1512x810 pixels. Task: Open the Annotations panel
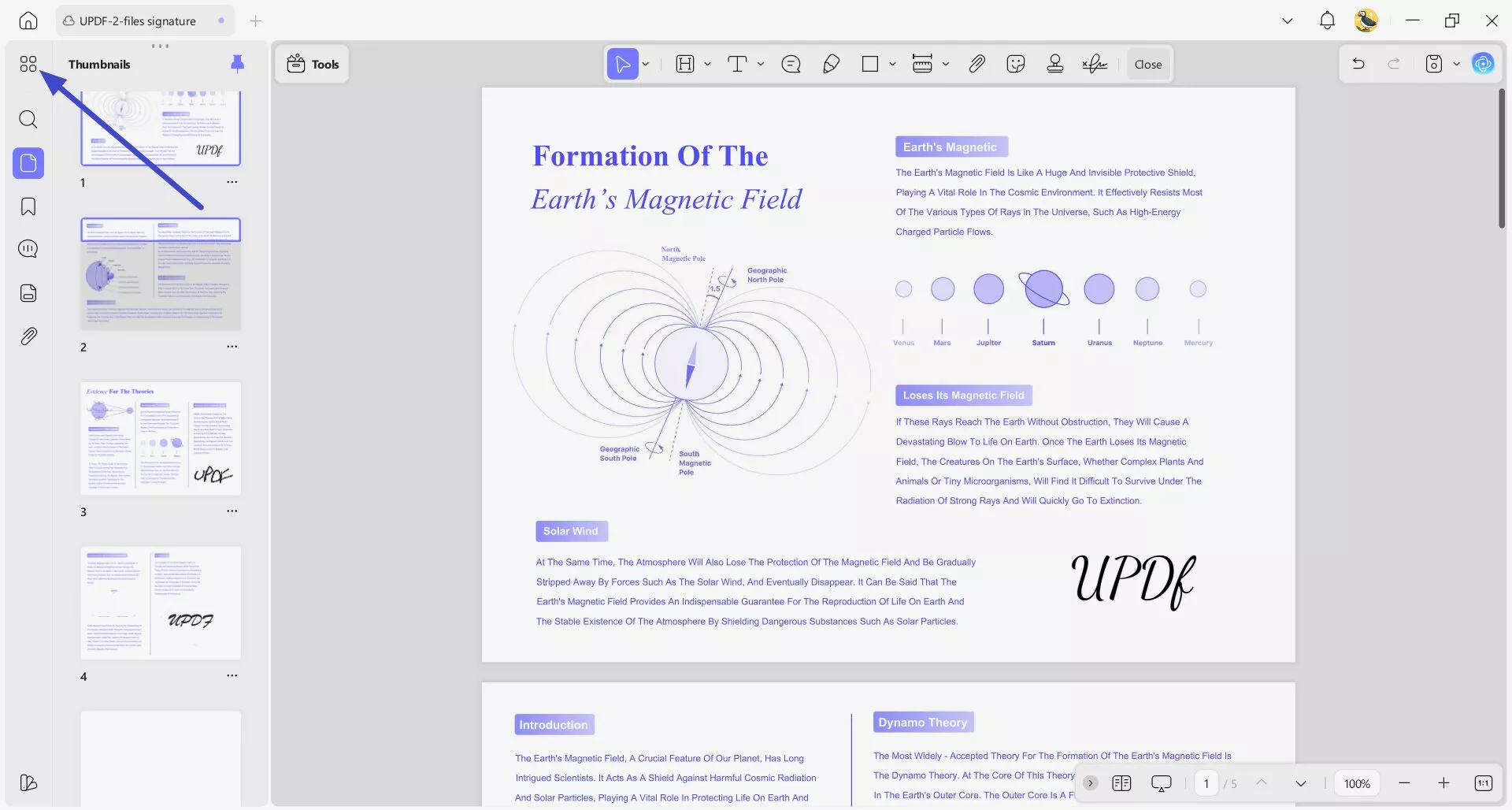point(28,249)
